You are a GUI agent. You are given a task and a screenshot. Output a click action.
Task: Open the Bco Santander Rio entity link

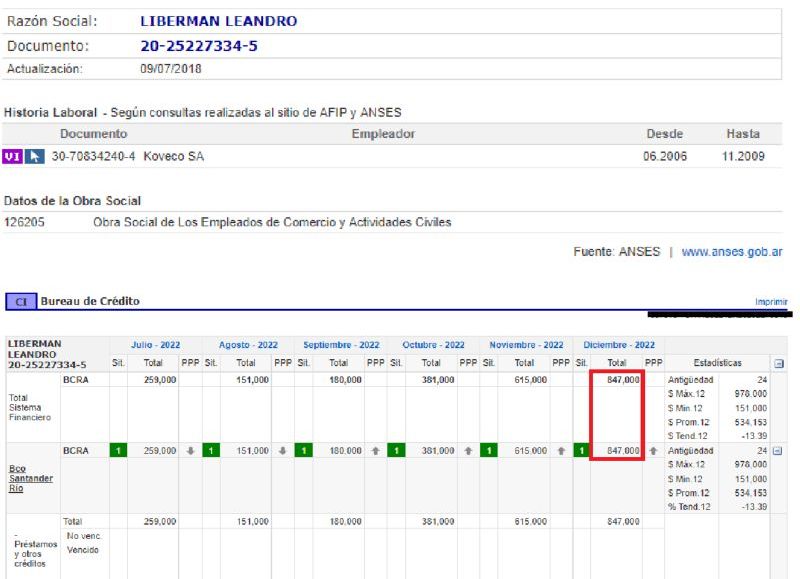click(26, 478)
